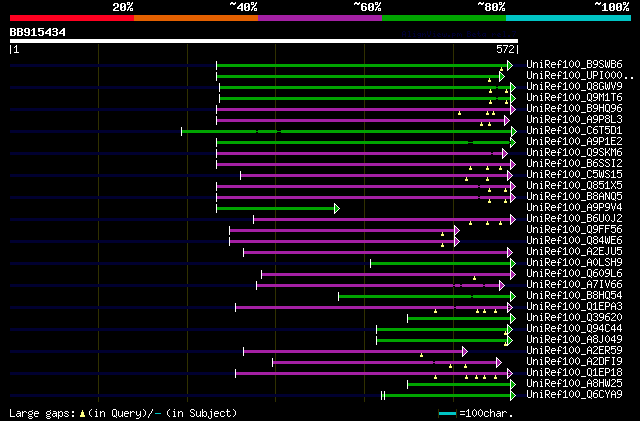640x421 pixels.
Task: Click the green arrowhead ending the UniRef100_A9P9V4 alignment
Action: (337, 209)
